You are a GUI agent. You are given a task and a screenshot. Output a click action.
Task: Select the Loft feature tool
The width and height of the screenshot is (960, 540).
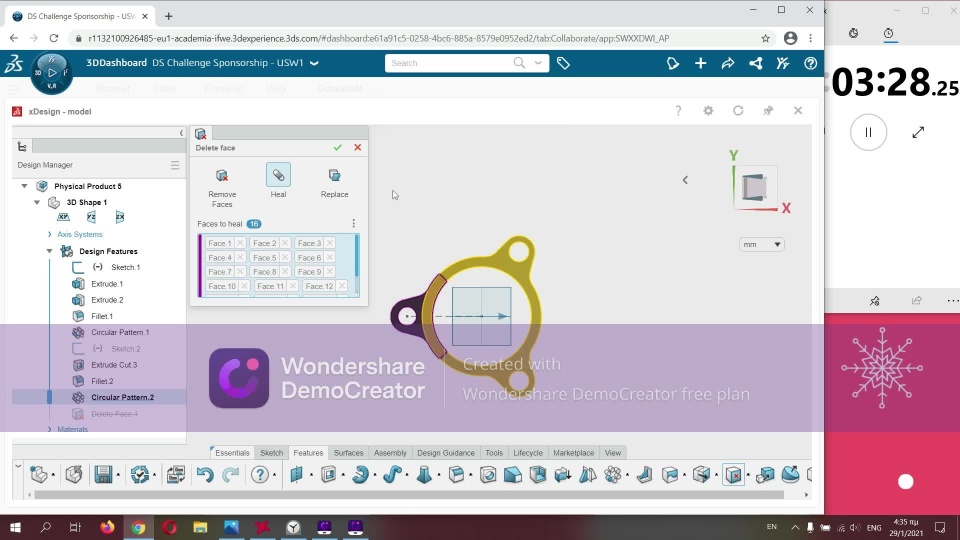(424, 474)
